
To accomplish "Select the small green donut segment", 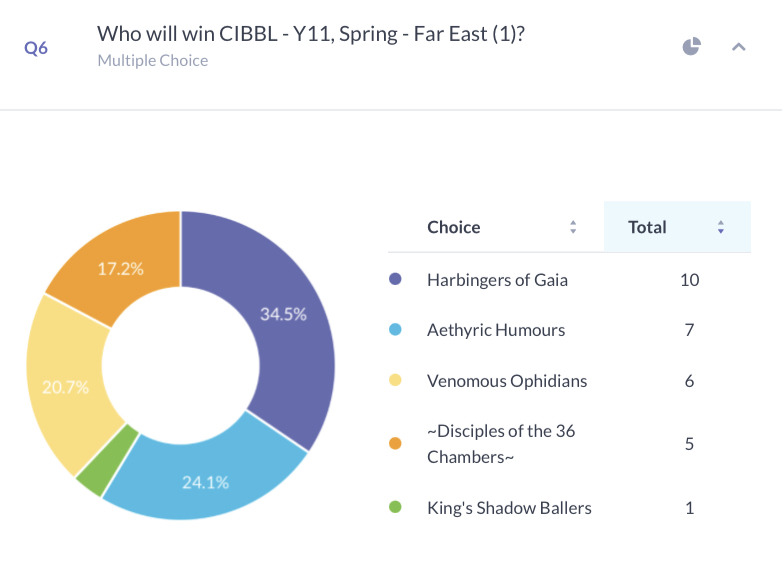I will tap(107, 460).
